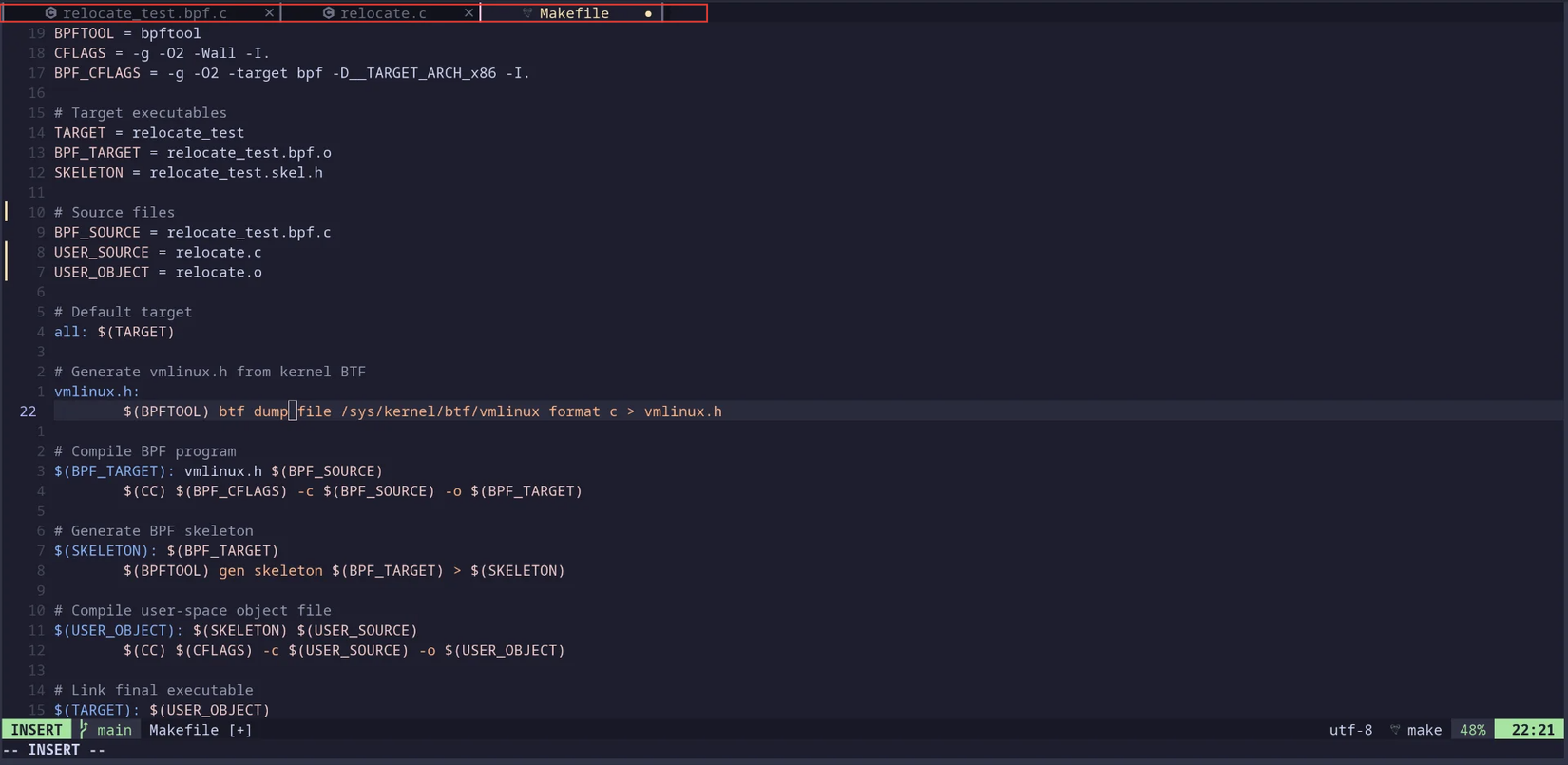Click the 'gen skeleton' command line
The height and width of the screenshot is (765, 1568).
click(344, 571)
